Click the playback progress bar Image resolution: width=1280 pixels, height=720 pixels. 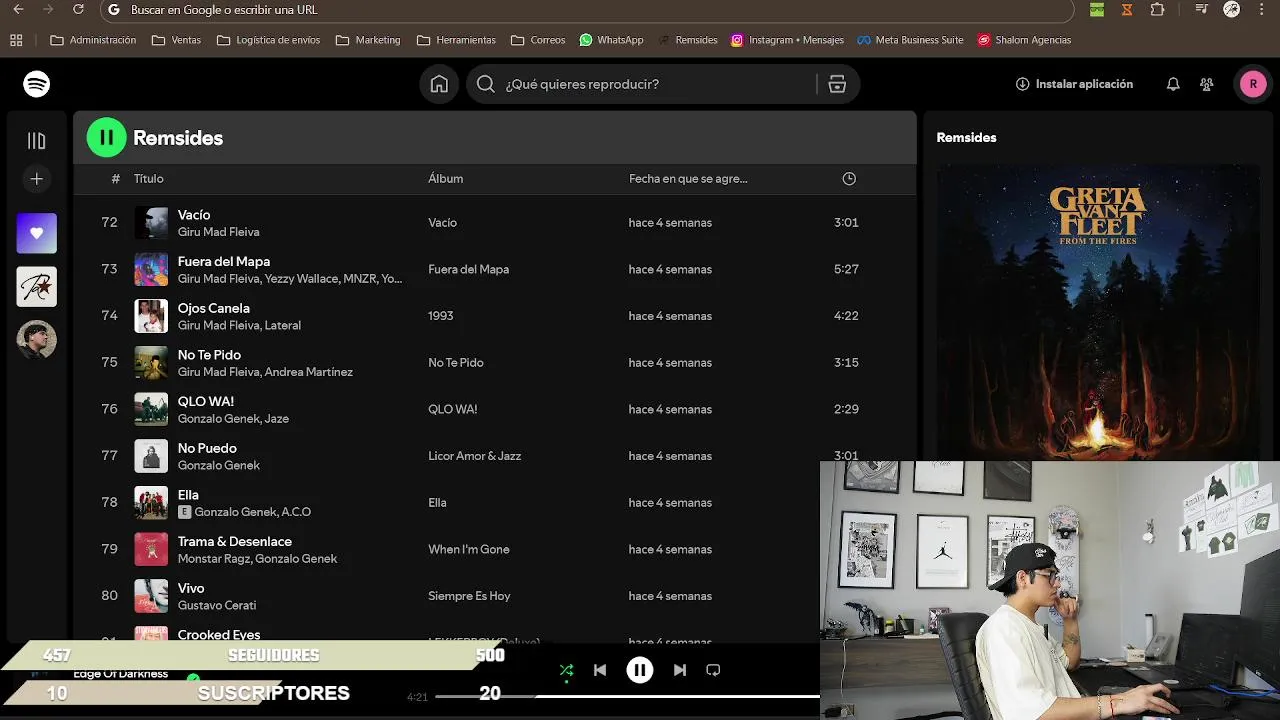(x=628, y=696)
